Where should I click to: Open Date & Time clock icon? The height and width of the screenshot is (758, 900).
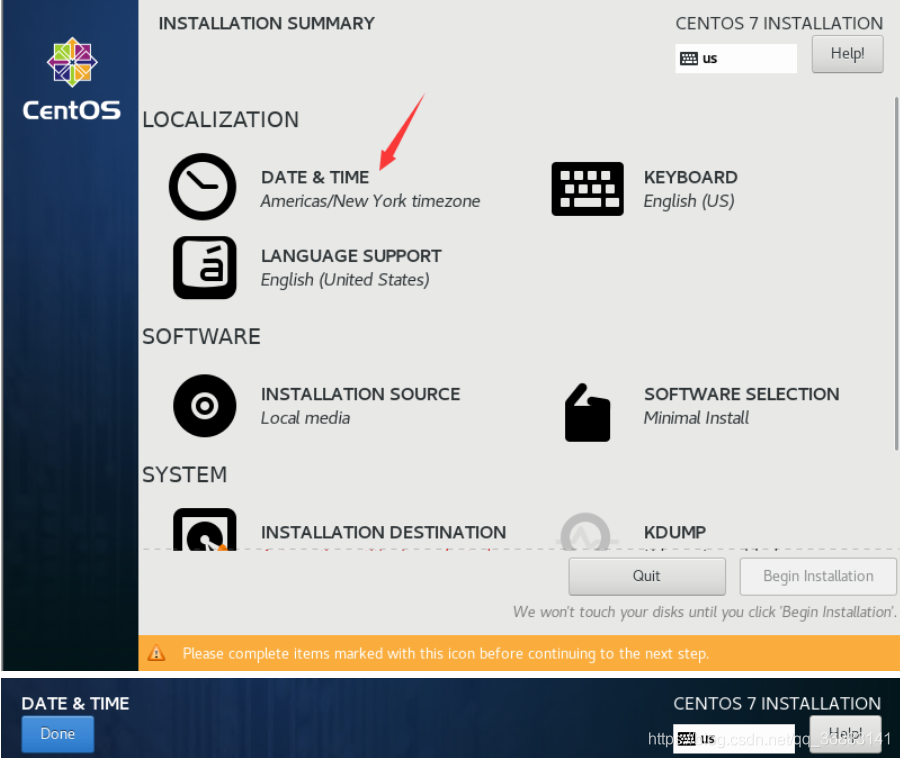pyautogui.click(x=203, y=186)
